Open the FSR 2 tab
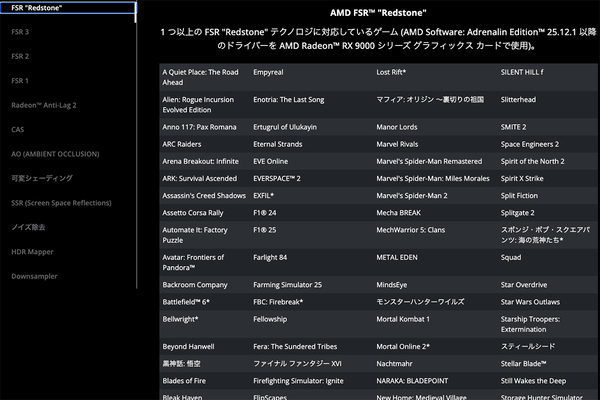The width and height of the screenshot is (600, 400). (x=20, y=56)
